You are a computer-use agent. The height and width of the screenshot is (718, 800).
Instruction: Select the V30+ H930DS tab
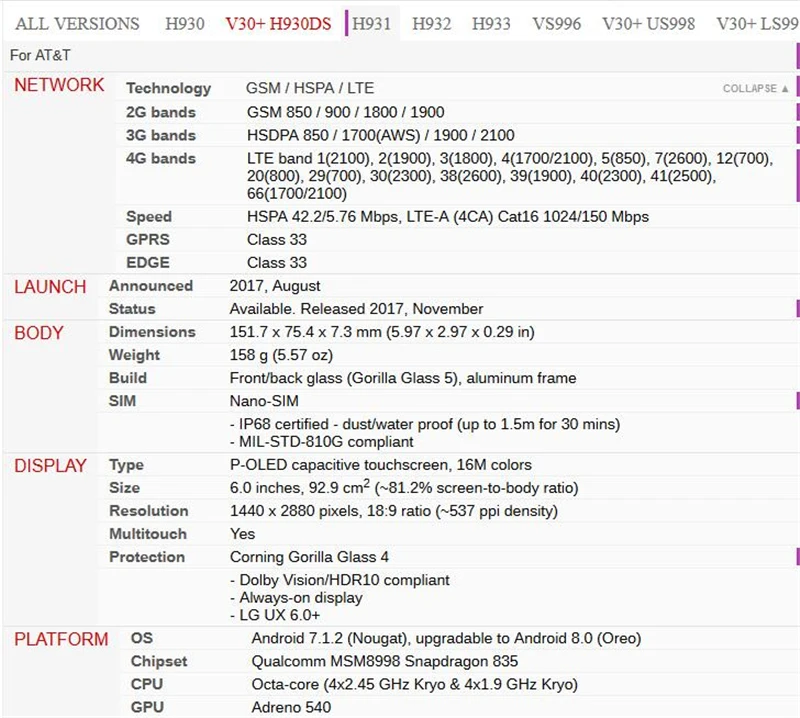click(x=279, y=23)
